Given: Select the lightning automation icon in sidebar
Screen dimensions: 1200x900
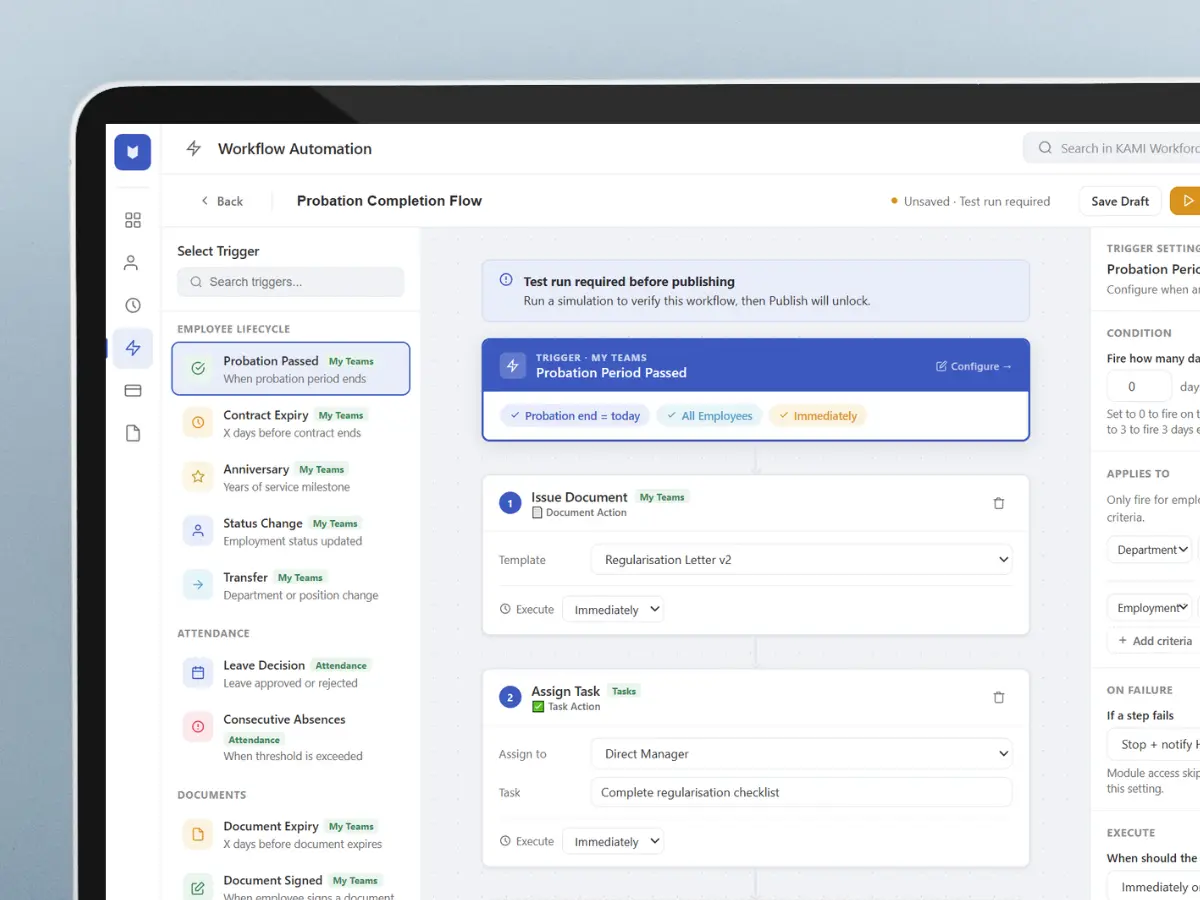Looking at the screenshot, I should click(x=133, y=348).
